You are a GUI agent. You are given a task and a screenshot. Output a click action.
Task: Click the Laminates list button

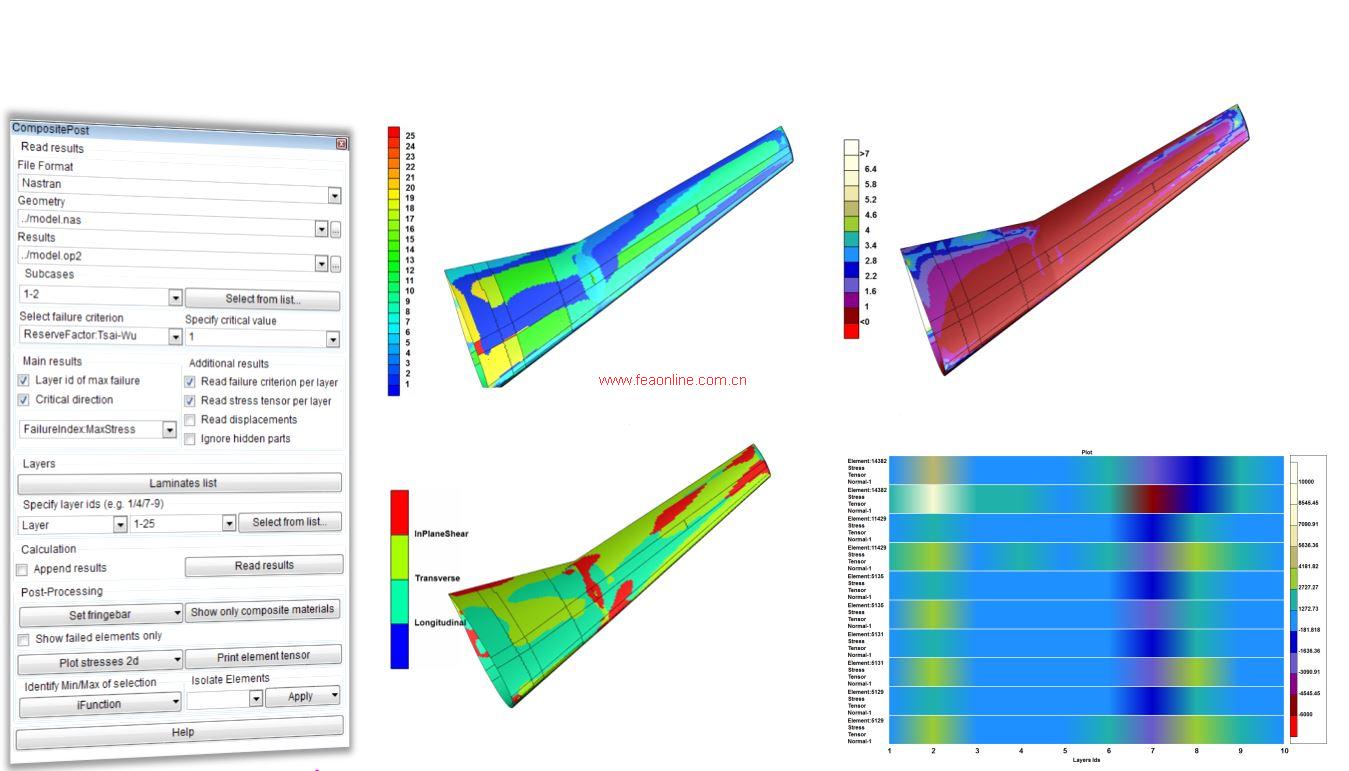pyautogui.click(x=181, y=483)
